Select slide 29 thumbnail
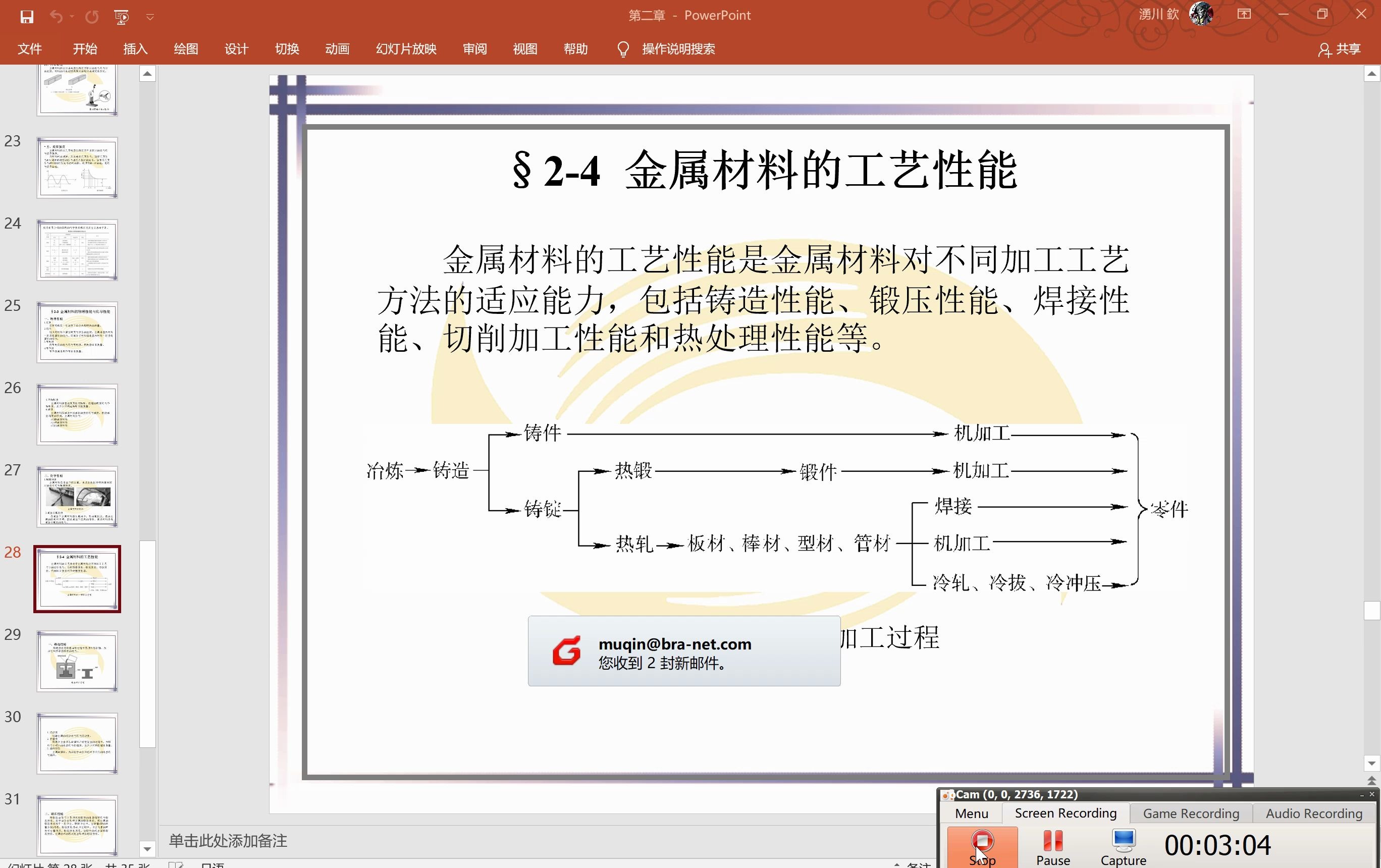The image size is (1381, 868). (x=77, y=661)
